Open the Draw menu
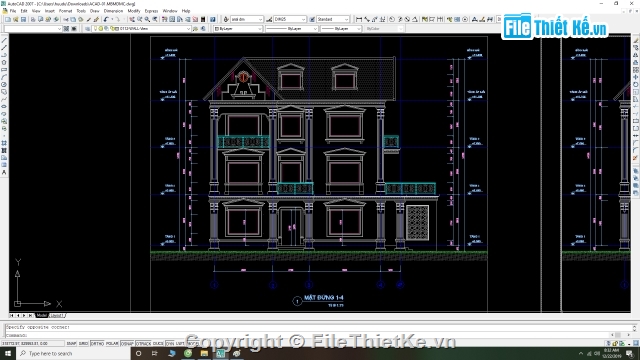This screenshot has width=640, height=360. tap(94, 11)
